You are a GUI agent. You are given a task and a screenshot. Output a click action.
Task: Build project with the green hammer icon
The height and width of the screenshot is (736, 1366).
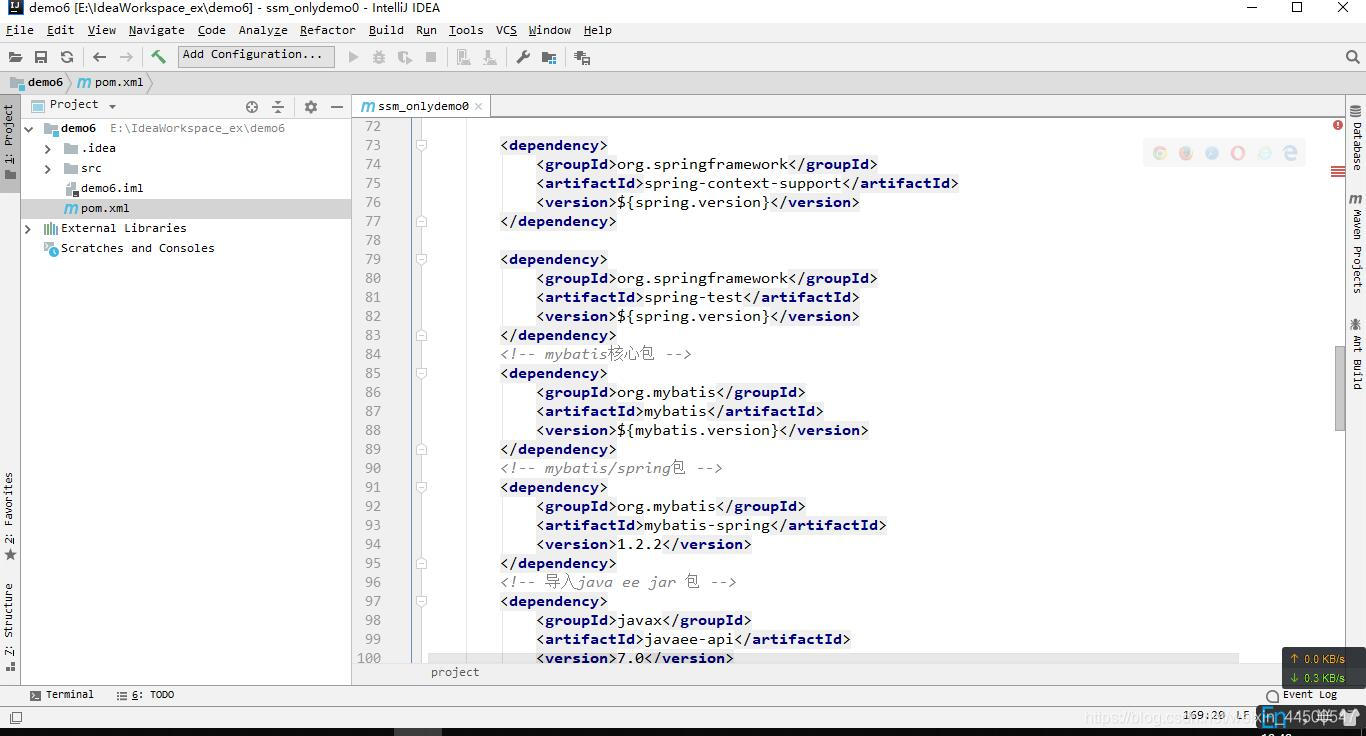pyautogui.click(x=158, y=57)
